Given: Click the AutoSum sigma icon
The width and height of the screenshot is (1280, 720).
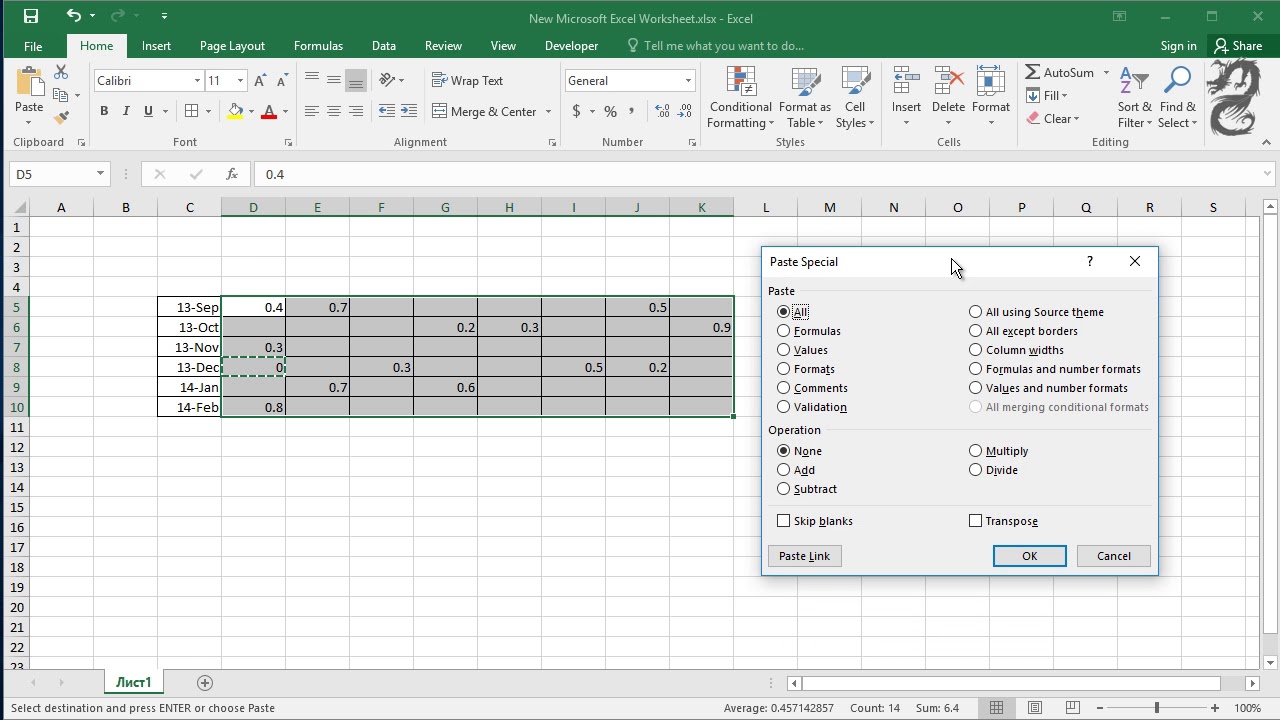Looking at the screenshot, I should point(1032,72).
